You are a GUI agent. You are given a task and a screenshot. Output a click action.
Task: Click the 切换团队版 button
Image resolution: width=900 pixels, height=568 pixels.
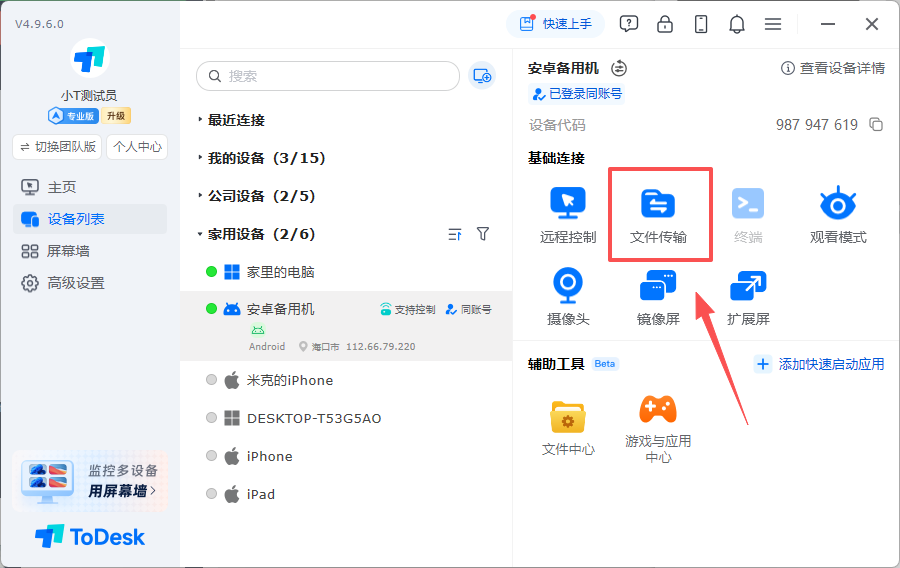pyautogui.click(x=57, y=147)
